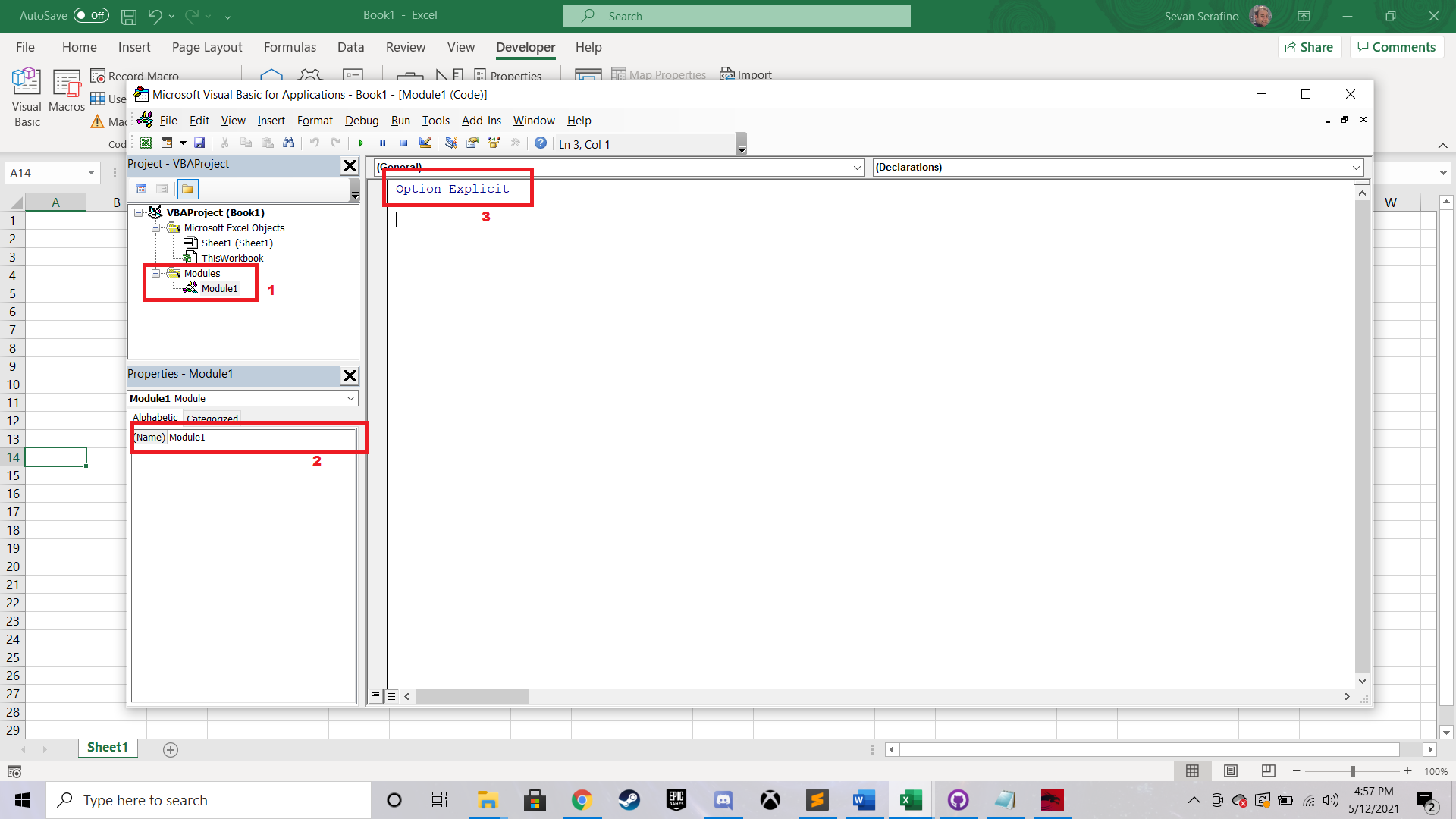Click the Run Macro (Play) icon
This screenshot has width=1456, height=819.
(x=361, y=144)
